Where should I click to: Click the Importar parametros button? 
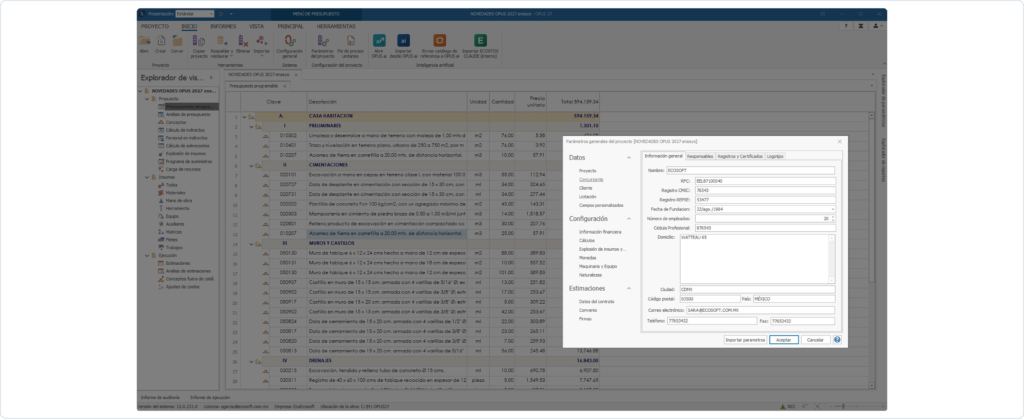pyautogui.click(x=745, y=340)
